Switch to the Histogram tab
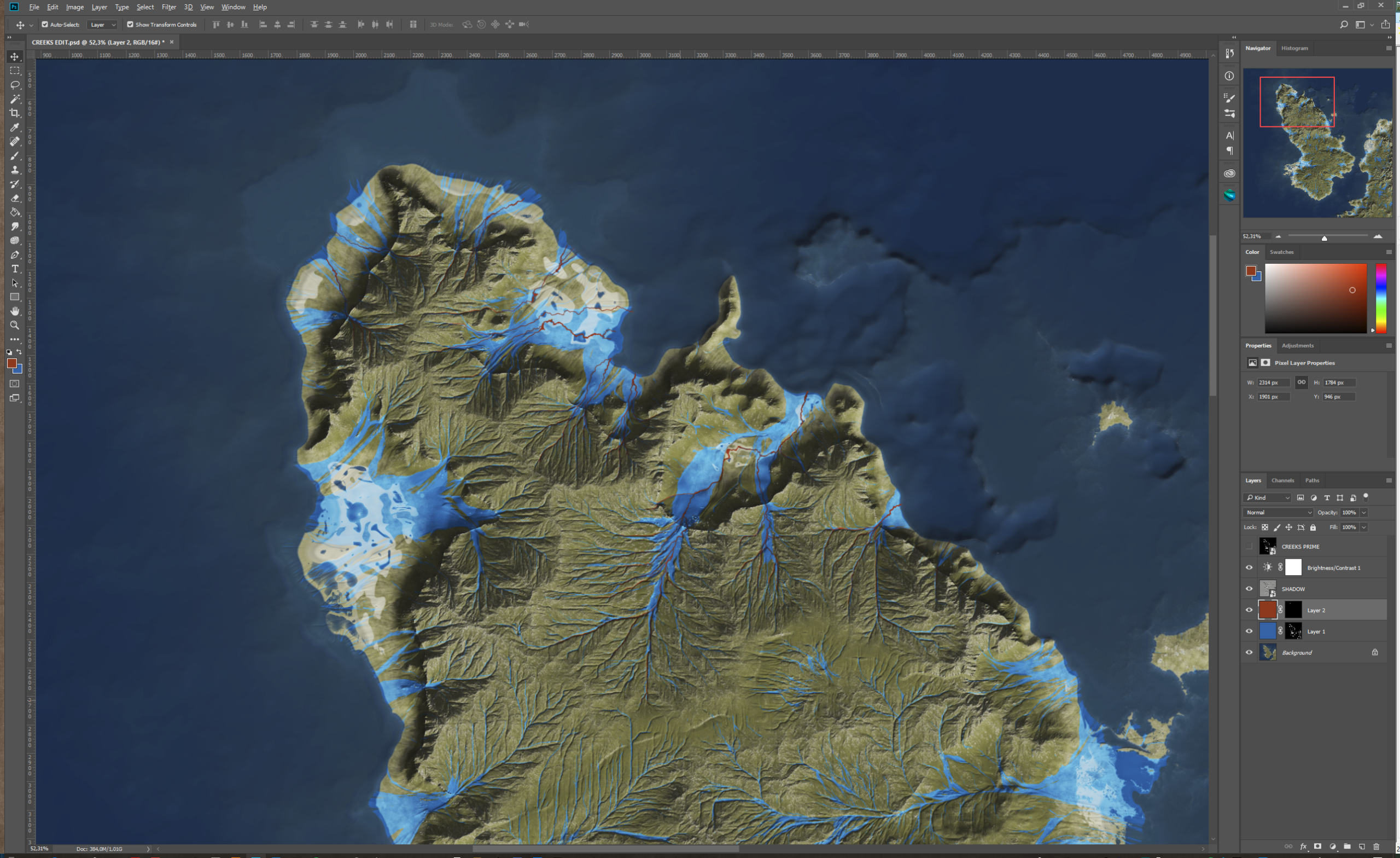The image size is (1400, 858). point(1294,48)
